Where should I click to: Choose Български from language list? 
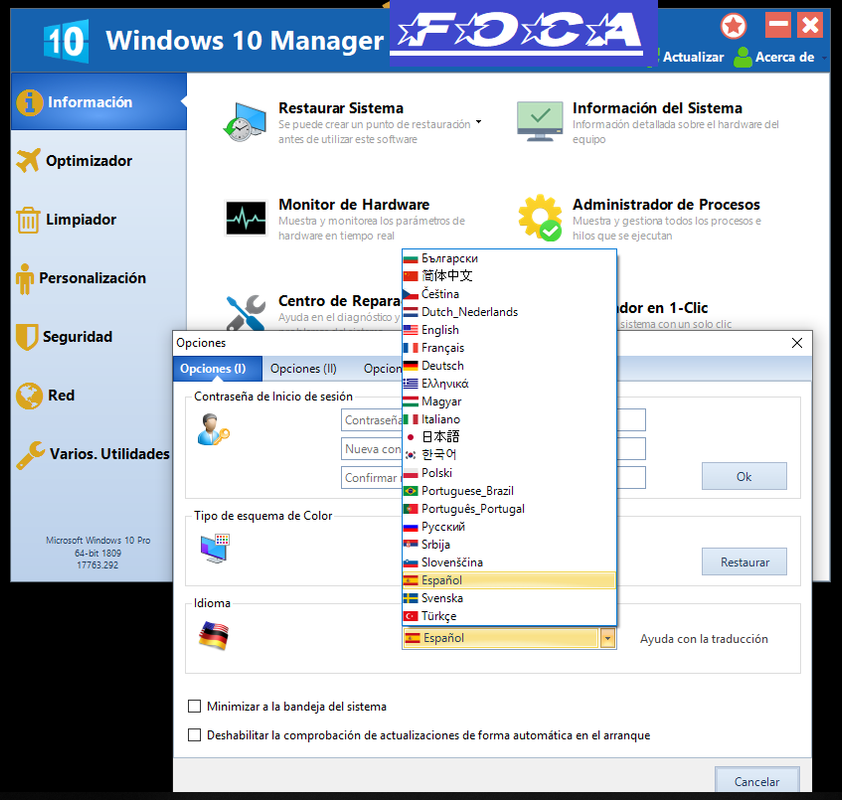[509, 258]
